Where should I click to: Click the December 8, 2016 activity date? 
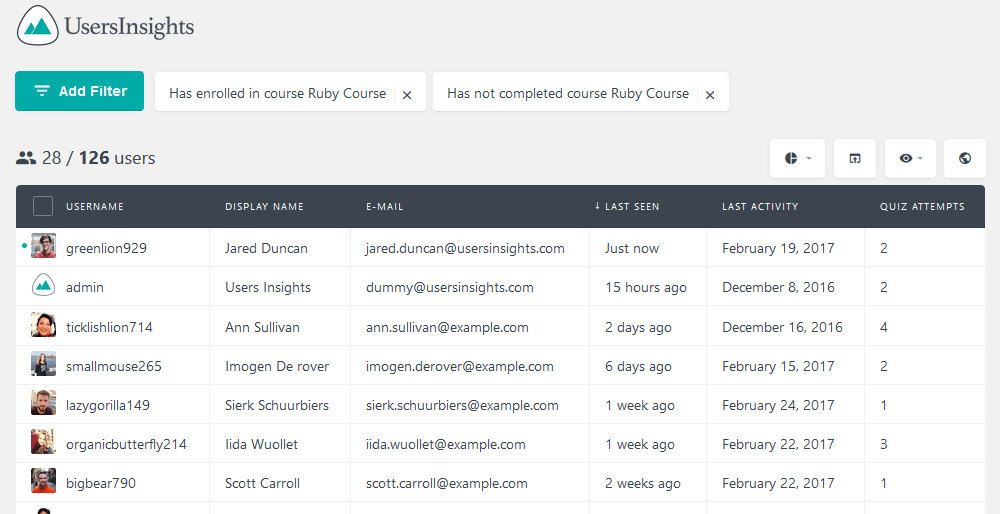(x=778, y=288)
